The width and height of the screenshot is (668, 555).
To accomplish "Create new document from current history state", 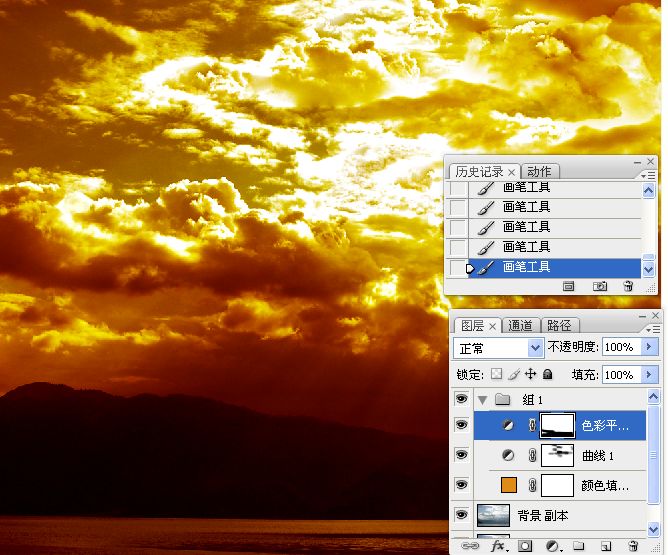I will click(x=569, y=286).
